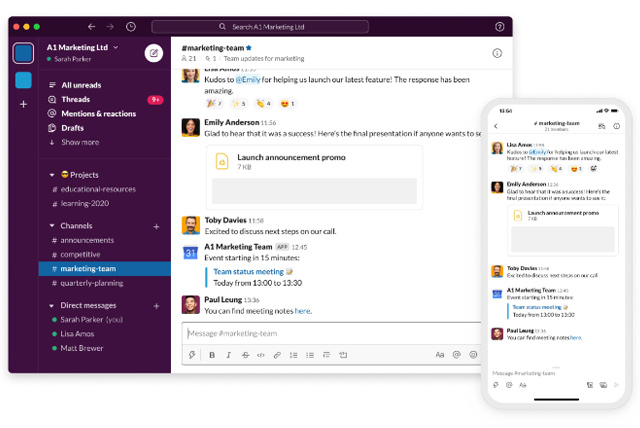Click the Search A1 Marketing Ltd field
The height and width of the screenshot is (428, 640).
point(260,27)
